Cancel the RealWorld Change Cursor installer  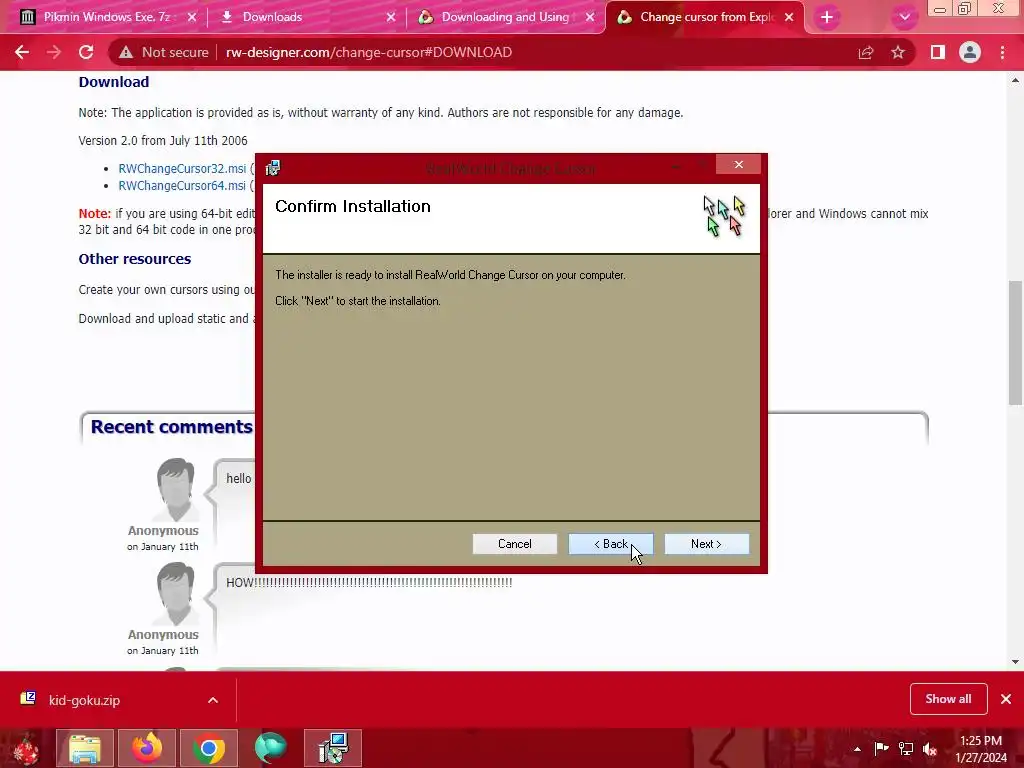[515, 544]
